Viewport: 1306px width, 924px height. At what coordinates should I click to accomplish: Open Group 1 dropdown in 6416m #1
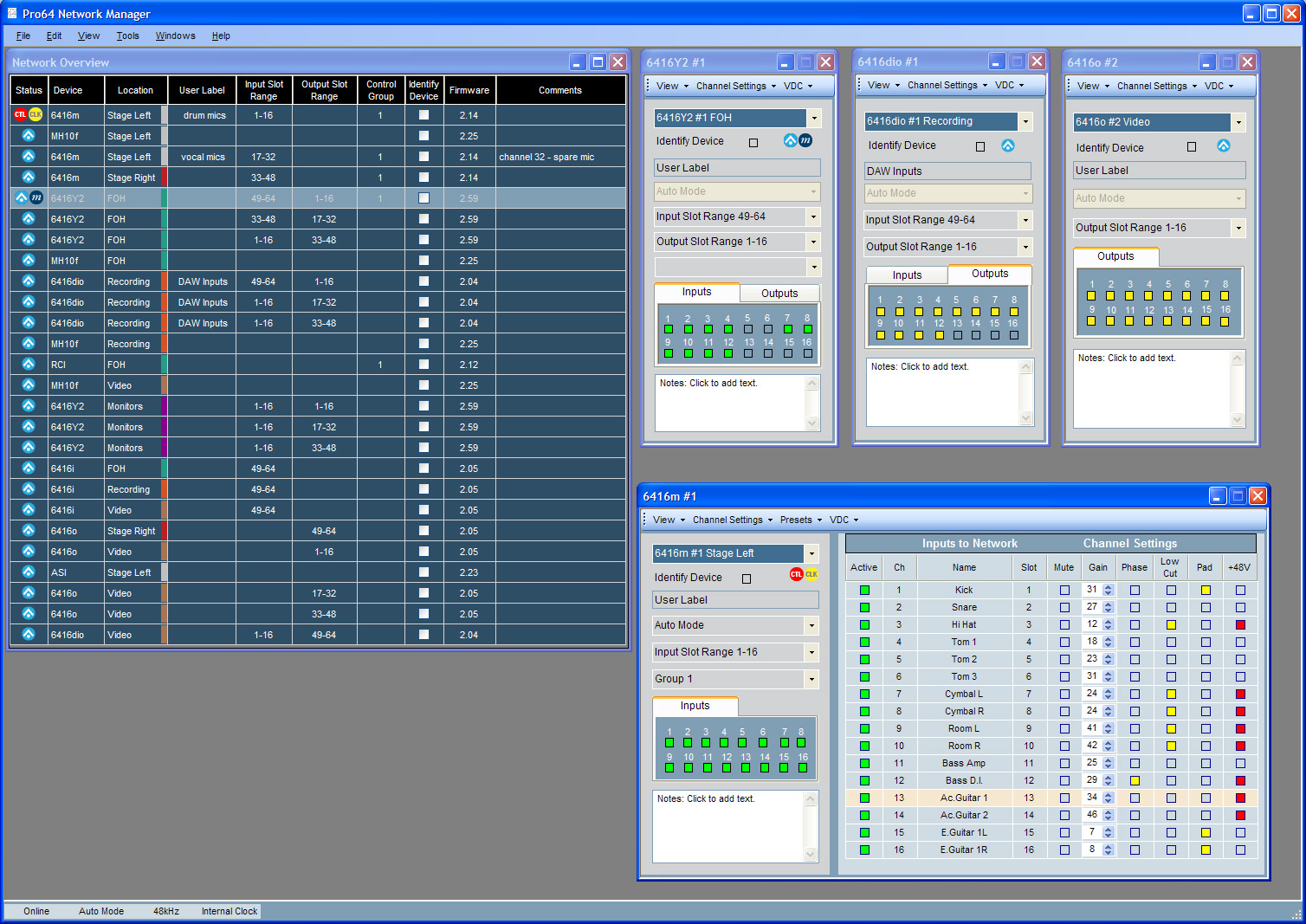[x=811, y=679]
